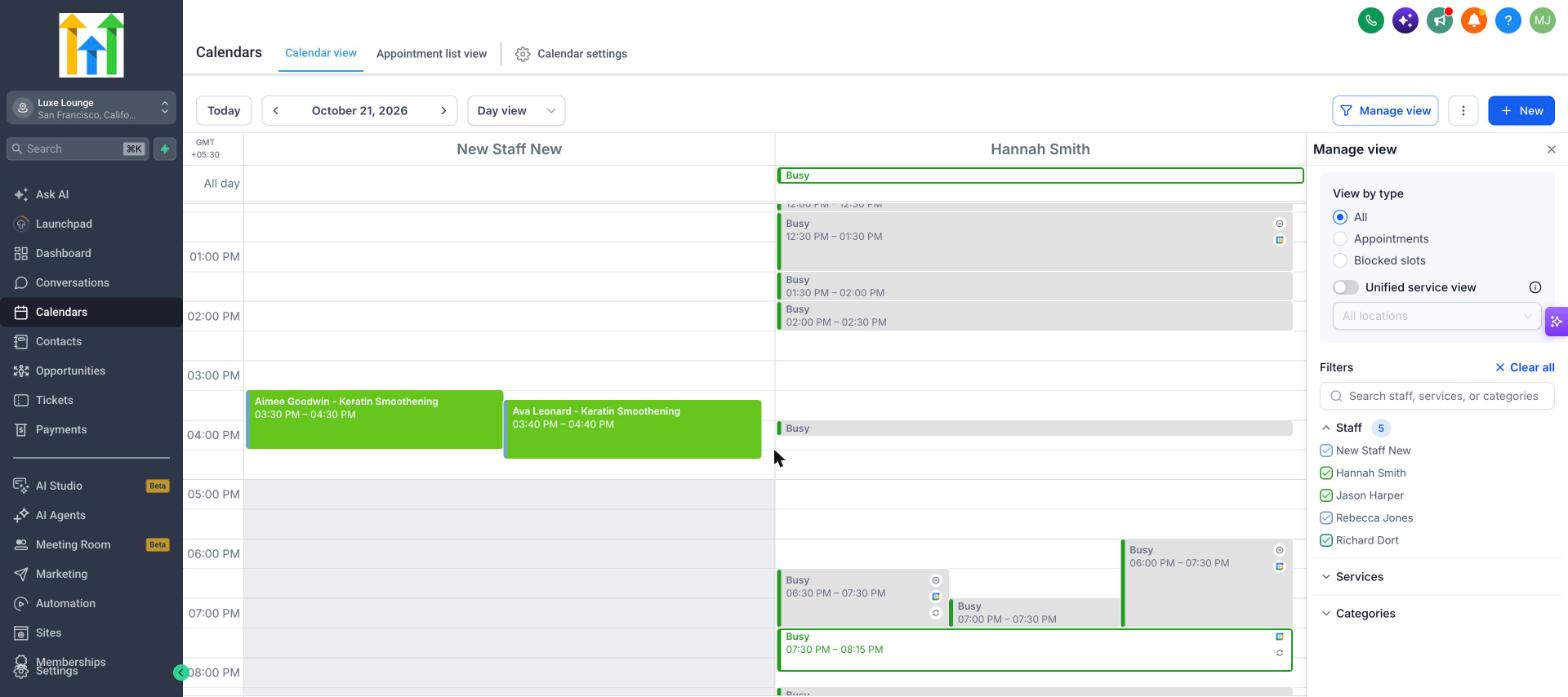Open the Luxe Lounge account switcher
The height and width of the screenshot is (697, 1568).
coord(91,108)
